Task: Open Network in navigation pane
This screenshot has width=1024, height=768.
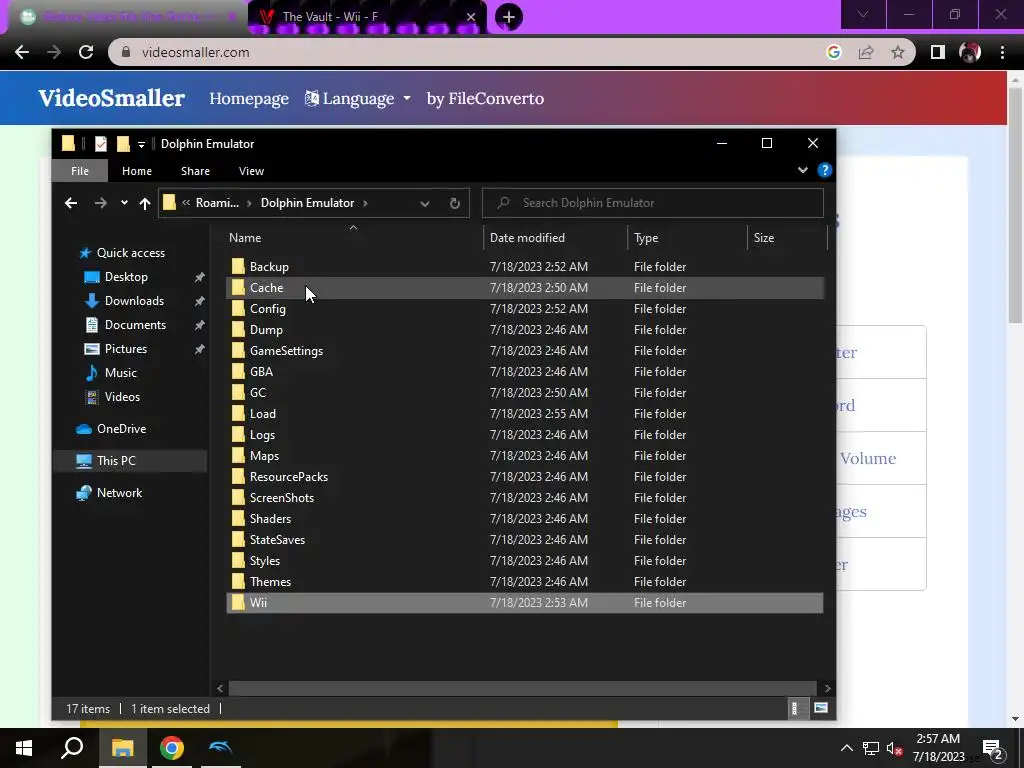Action: [119, 492]
